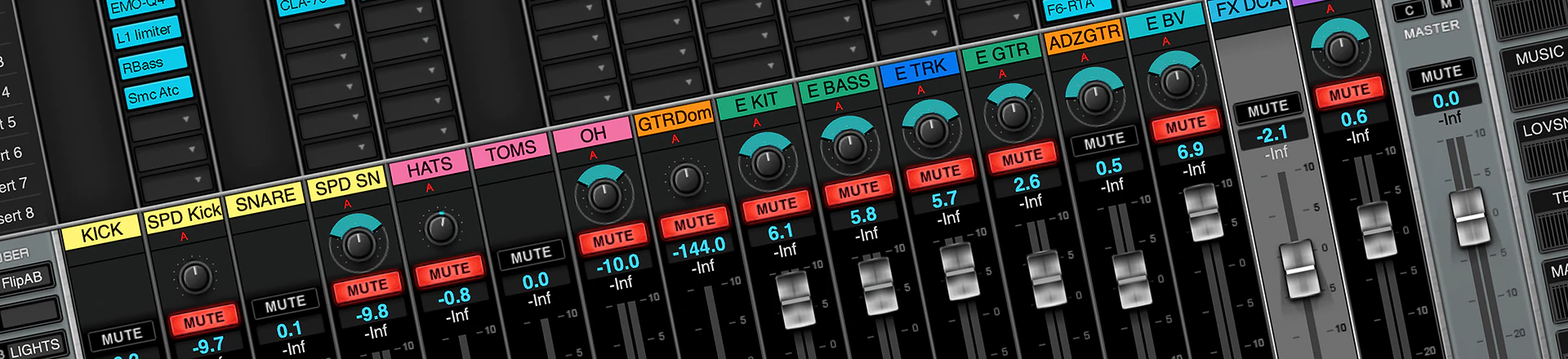This screenshot has height=359, width=1568.
Task: Mute the FX DCA group
Action: 1267,109
